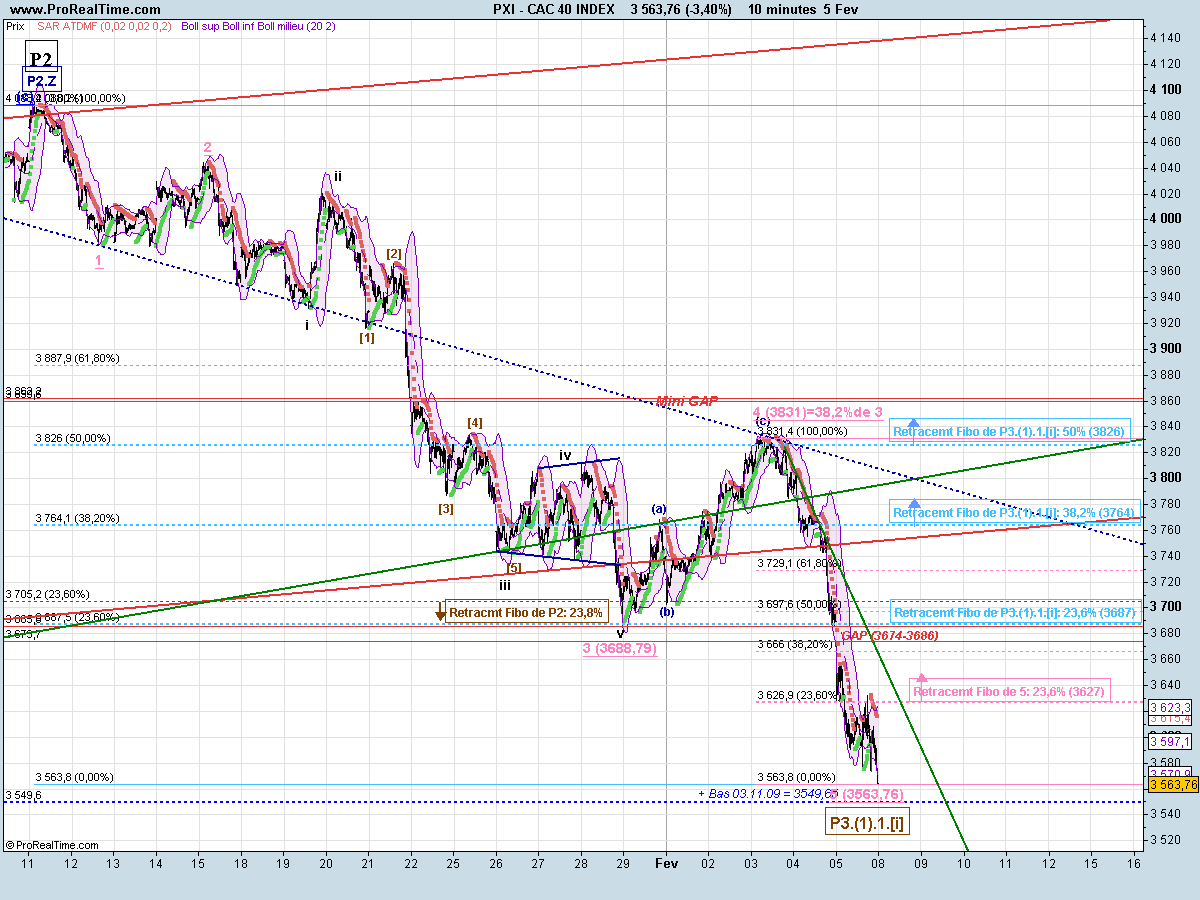This screenshot has height=900, width=1200.
Task: Click the Prix panel label
Action: click(15, 27)
